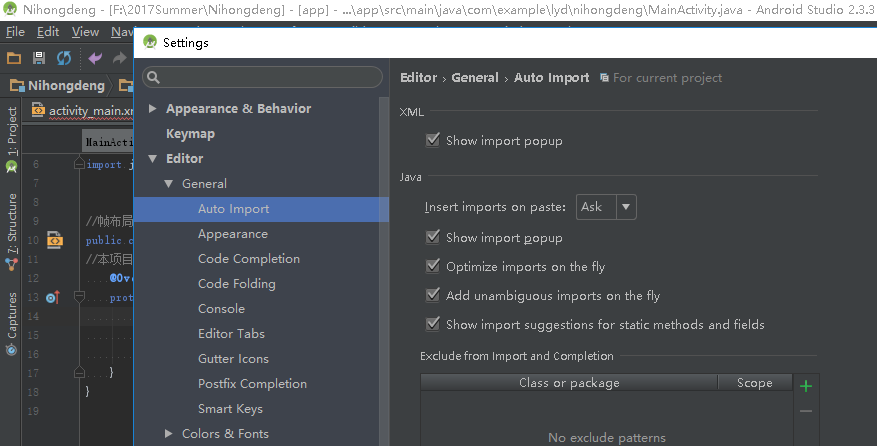The height and width of the screenshot is (446, 877).
Task: Open Editor Tabs settings
Action: pos(232,334)
